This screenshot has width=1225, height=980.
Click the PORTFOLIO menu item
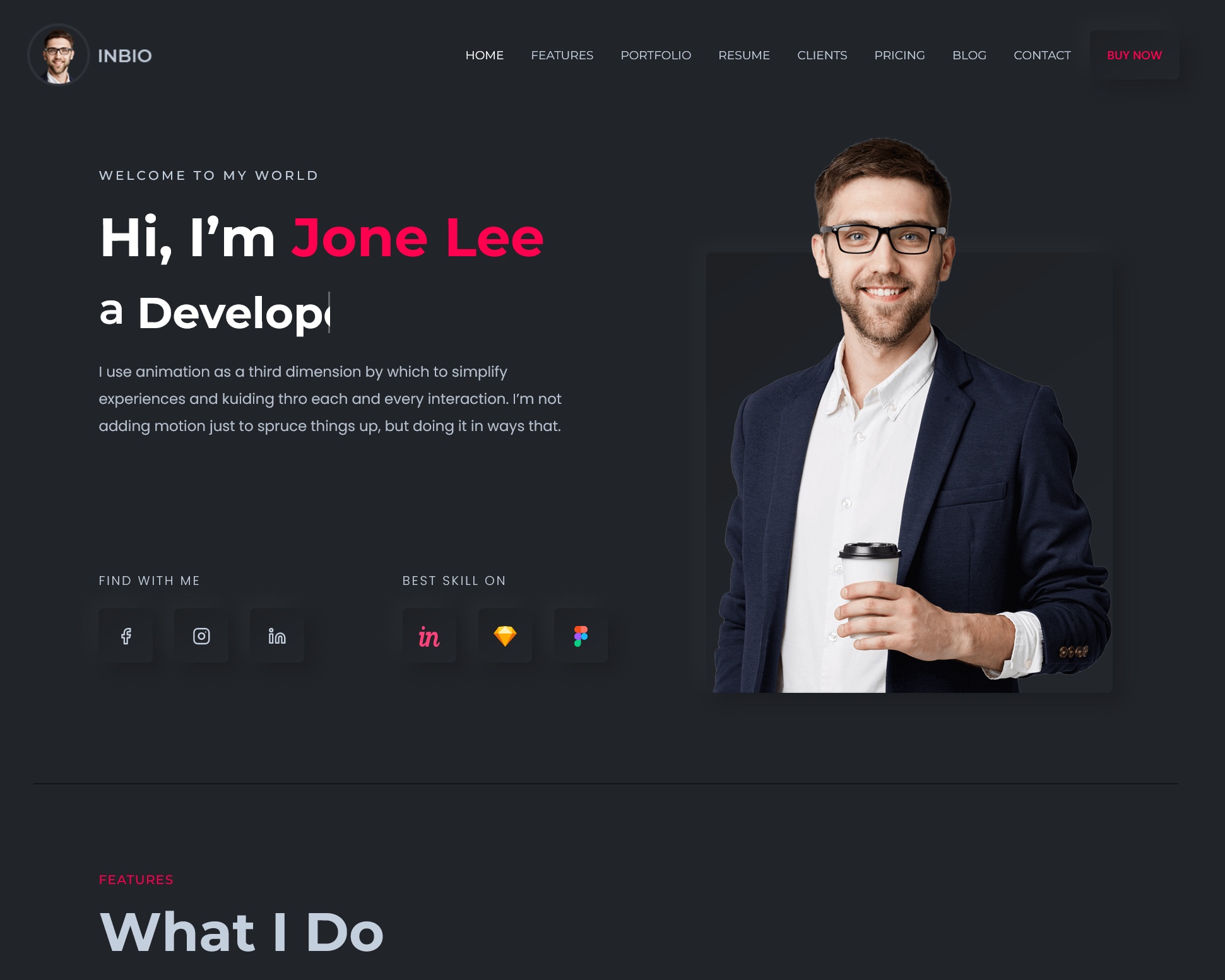point(656,55)
